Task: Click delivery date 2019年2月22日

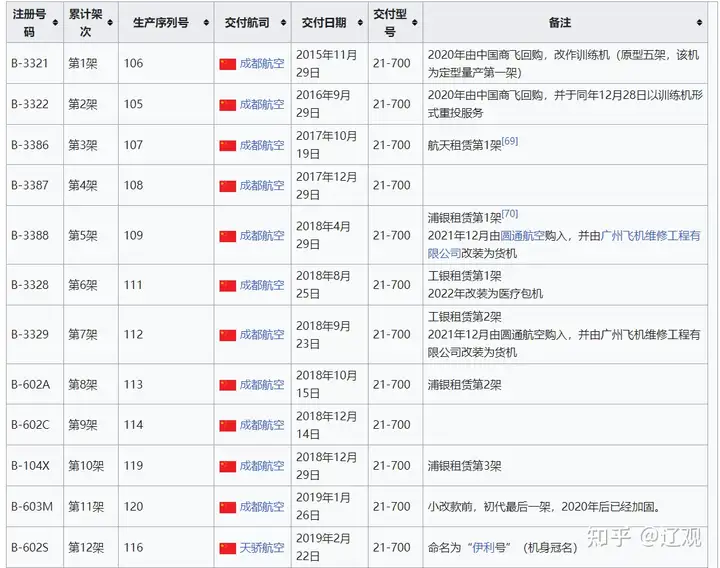Action: (x=323, y=548)
